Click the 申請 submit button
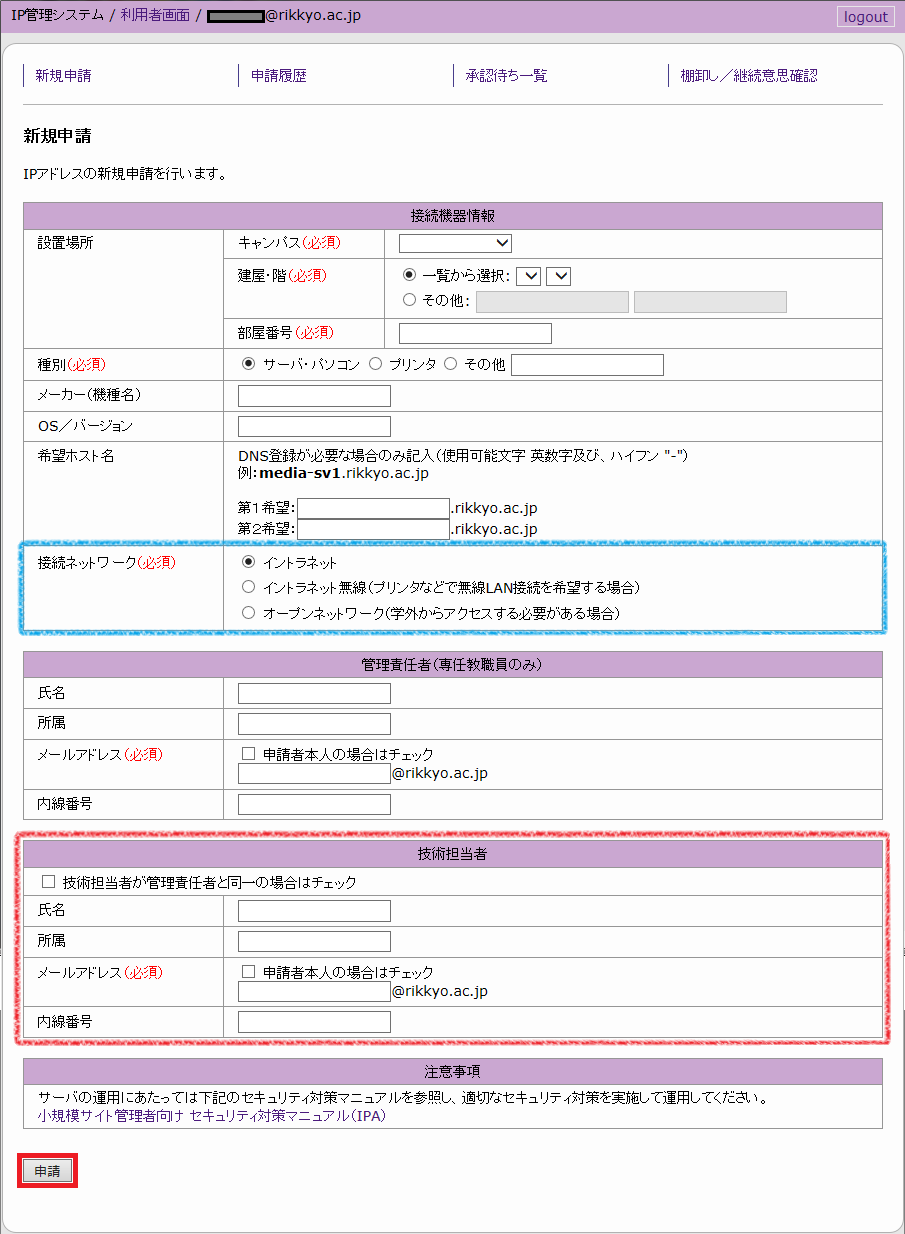 48,1171
